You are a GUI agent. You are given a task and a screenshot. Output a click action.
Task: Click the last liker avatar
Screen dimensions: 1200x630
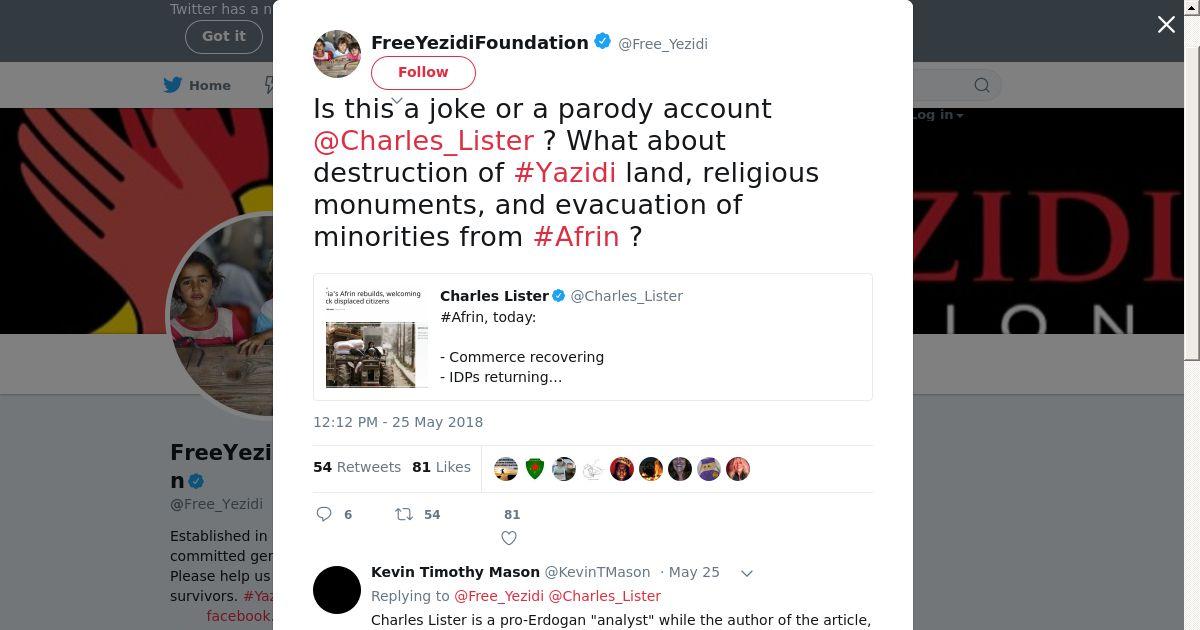(x=738, y=469)
